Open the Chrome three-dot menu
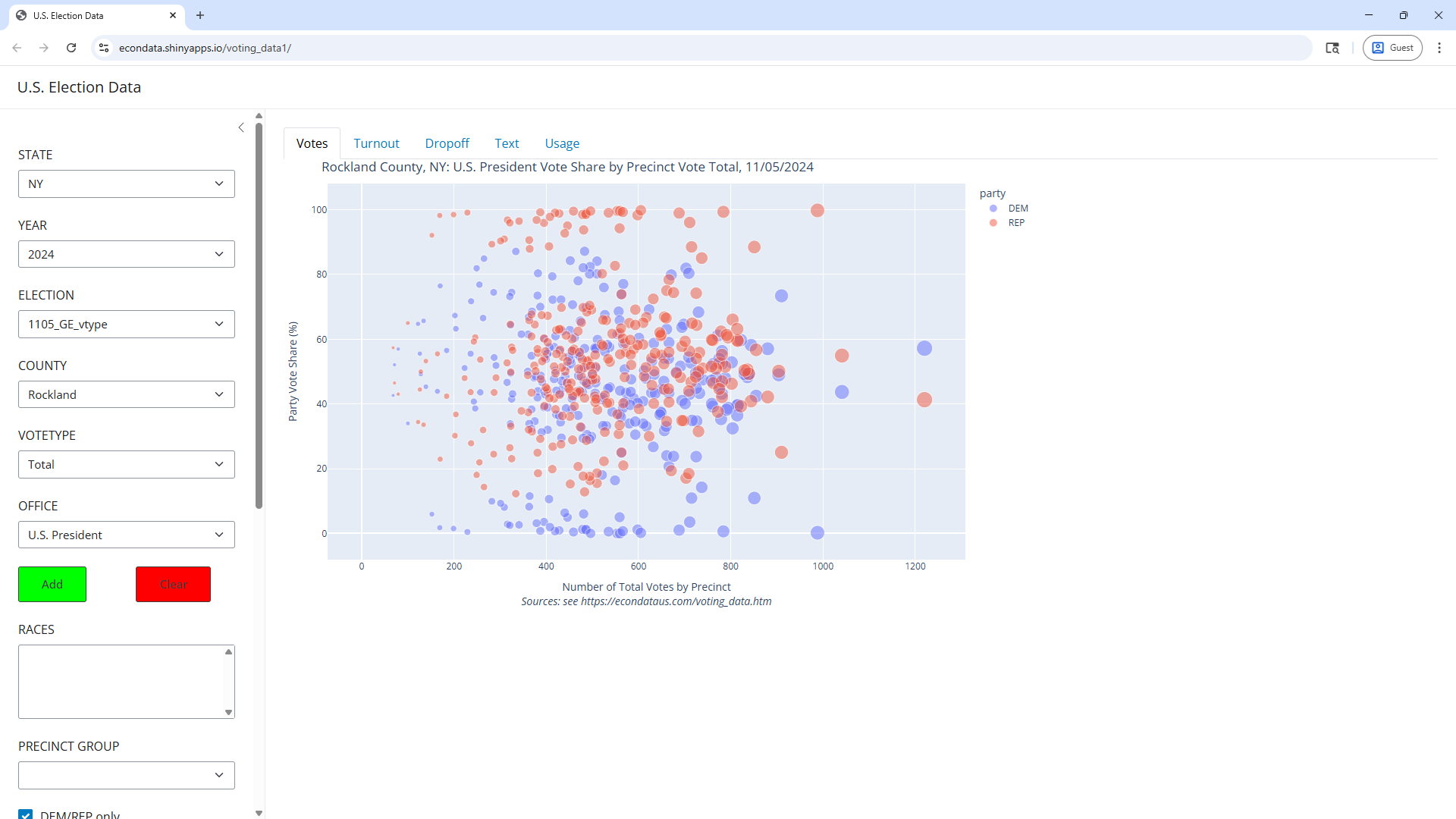The height and width of the screenshot is (819, 1456). point(1439,48)
